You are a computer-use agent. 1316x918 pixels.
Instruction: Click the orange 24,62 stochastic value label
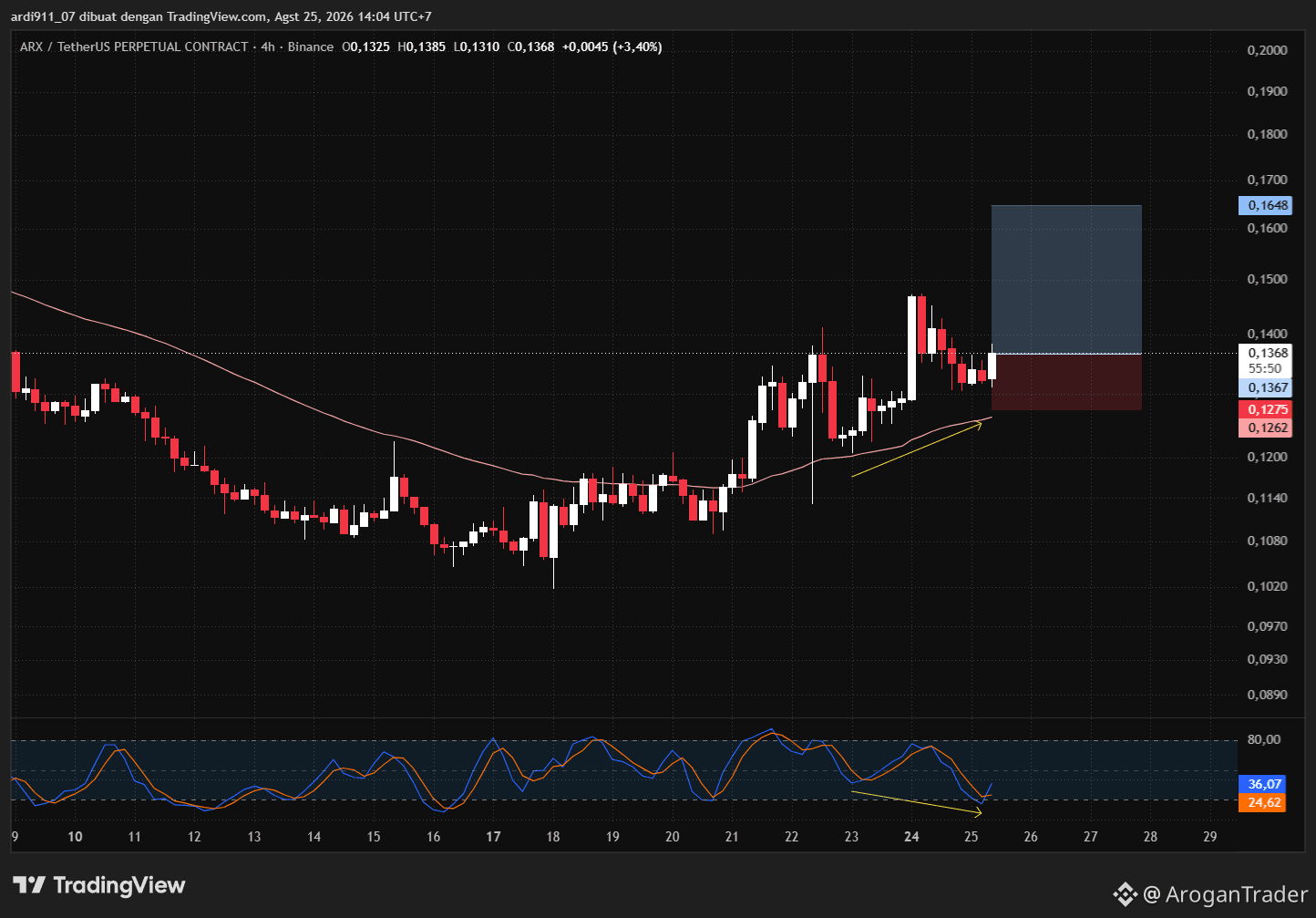pos(1262,803)
